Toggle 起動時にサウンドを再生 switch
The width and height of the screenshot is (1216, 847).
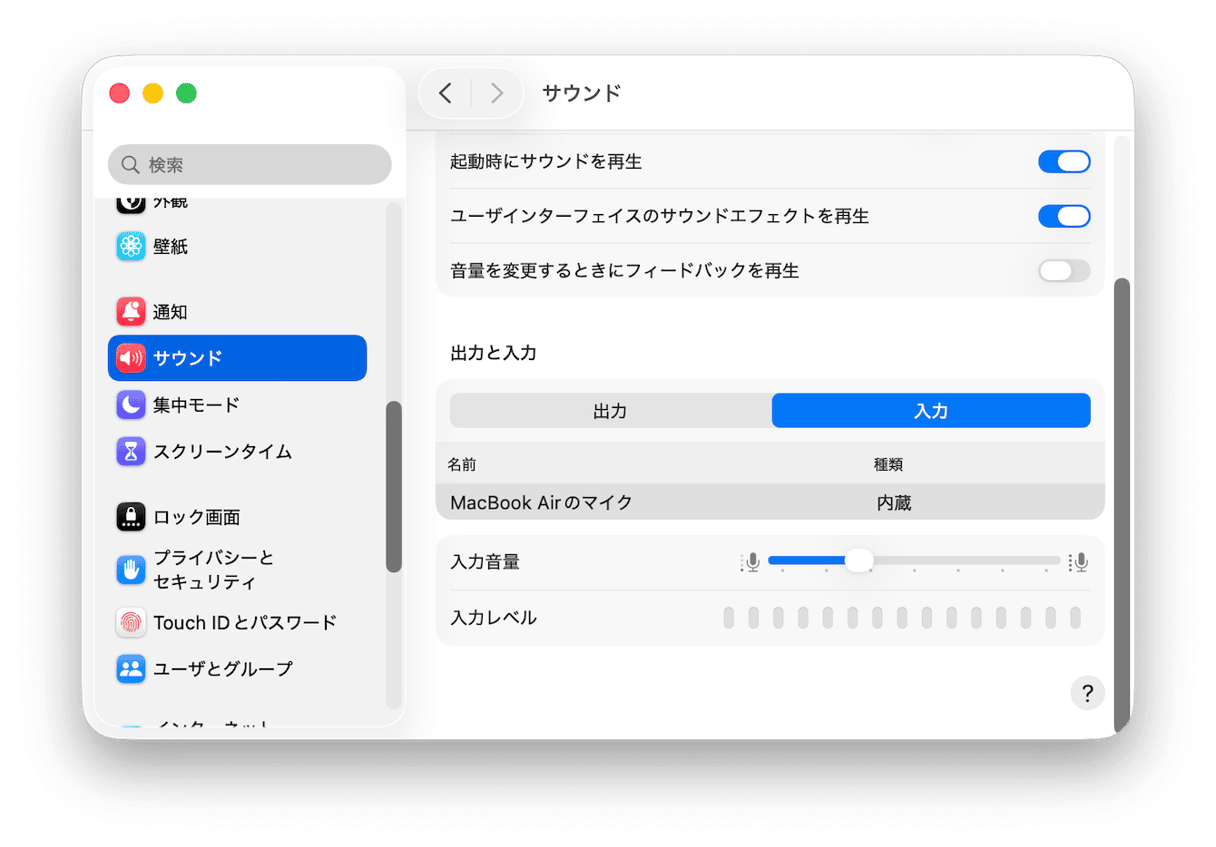[1064, 162]
